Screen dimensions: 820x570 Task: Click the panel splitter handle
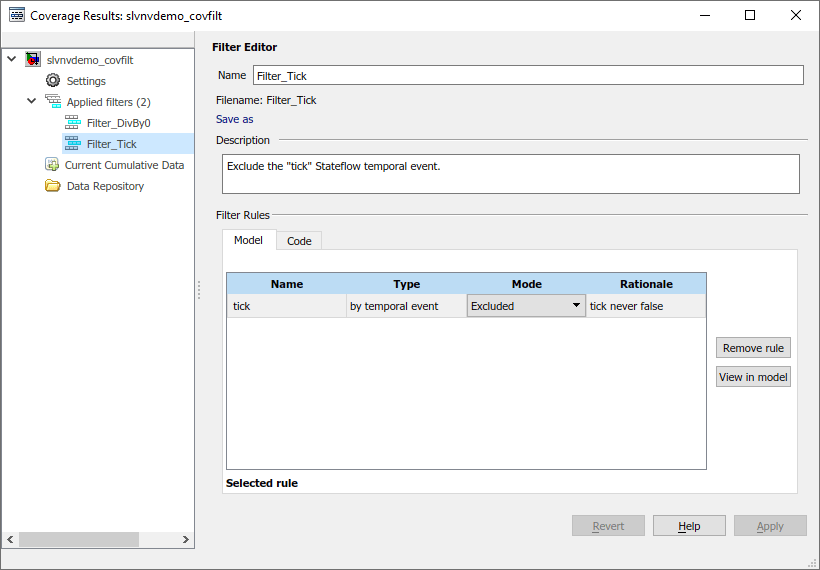tap(199, 290)
